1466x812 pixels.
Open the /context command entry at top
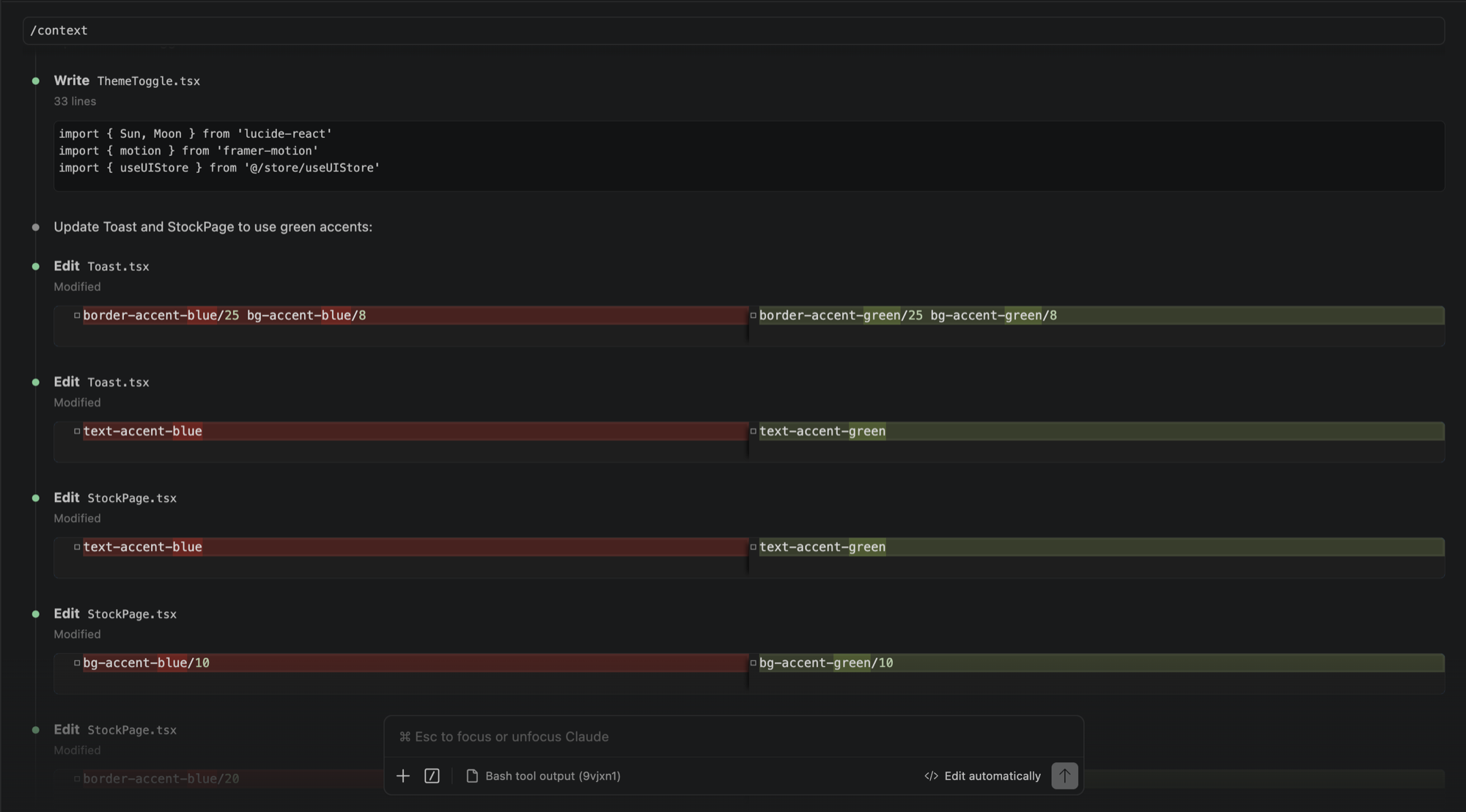[59, 30]
